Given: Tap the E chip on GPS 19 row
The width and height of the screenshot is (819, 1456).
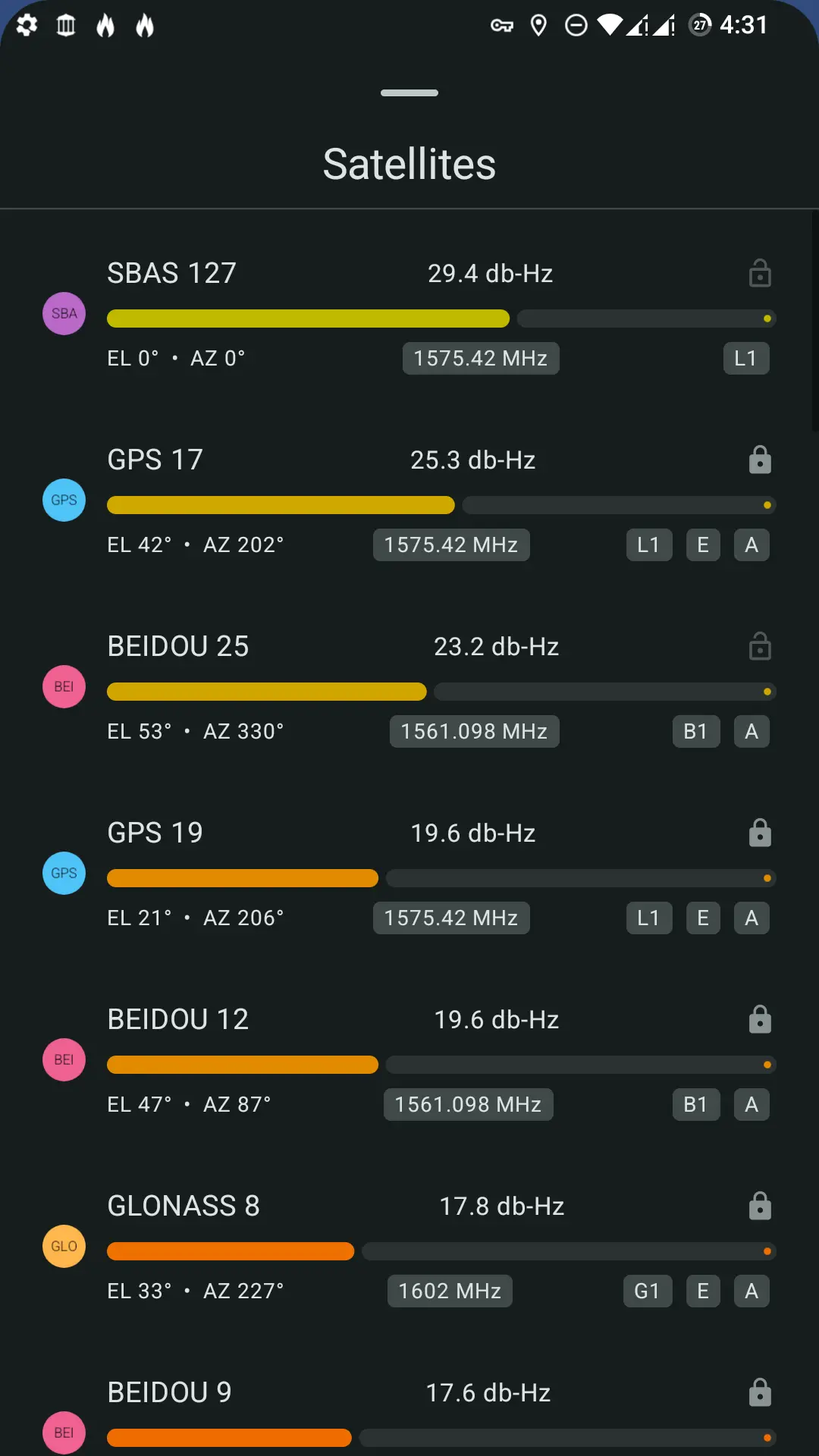Looking at the screenshot, I should coord(703,918).
